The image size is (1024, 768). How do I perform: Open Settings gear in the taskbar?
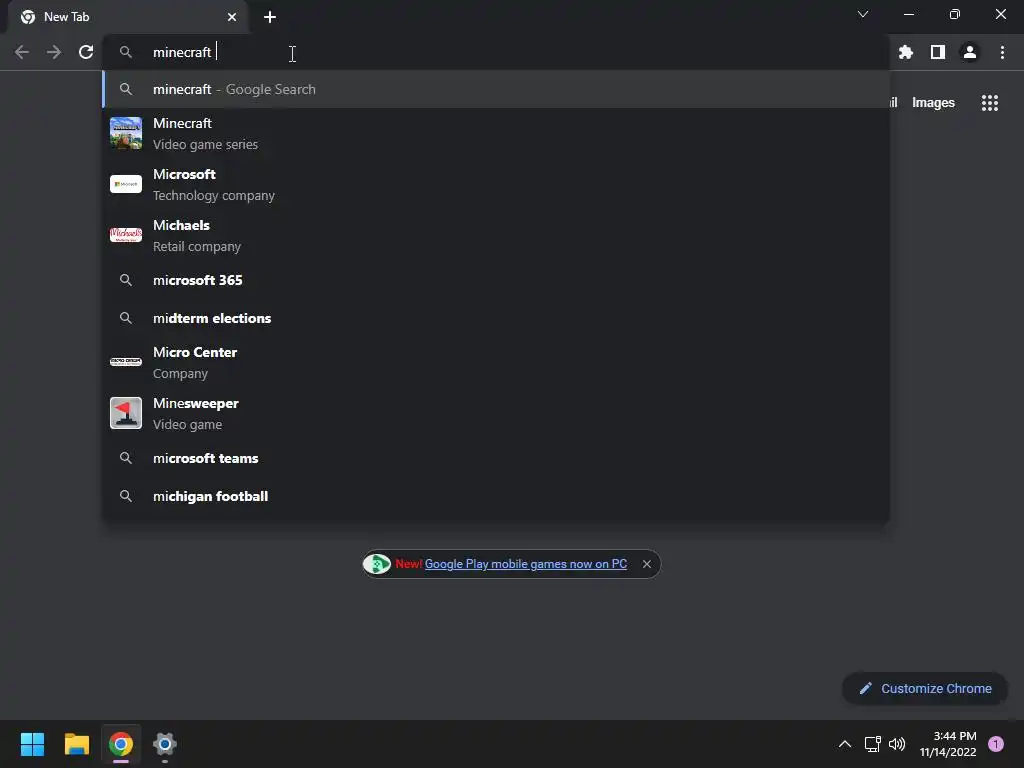[x=165, y=744]
